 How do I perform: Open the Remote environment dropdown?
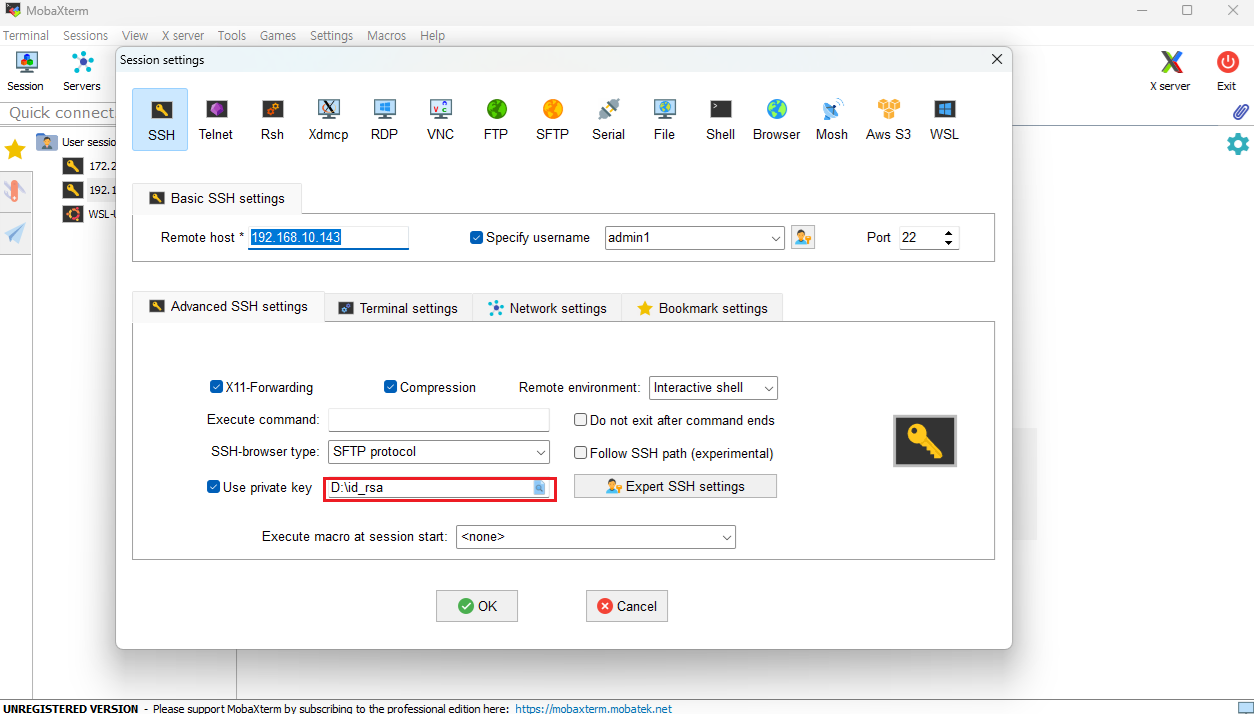768,388
